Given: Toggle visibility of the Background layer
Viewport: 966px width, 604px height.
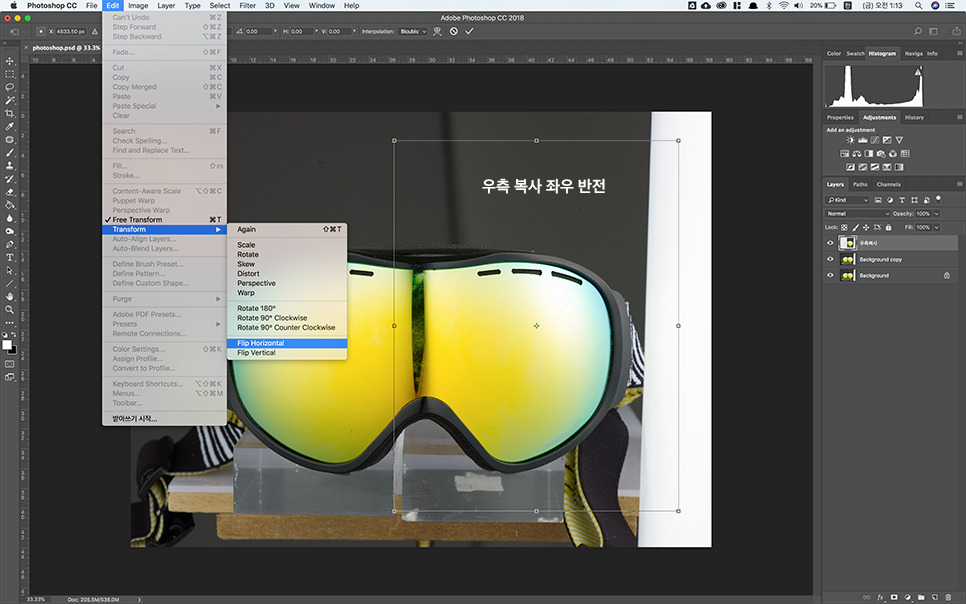Looking at the screenshot, I should (x=830, y=276).
